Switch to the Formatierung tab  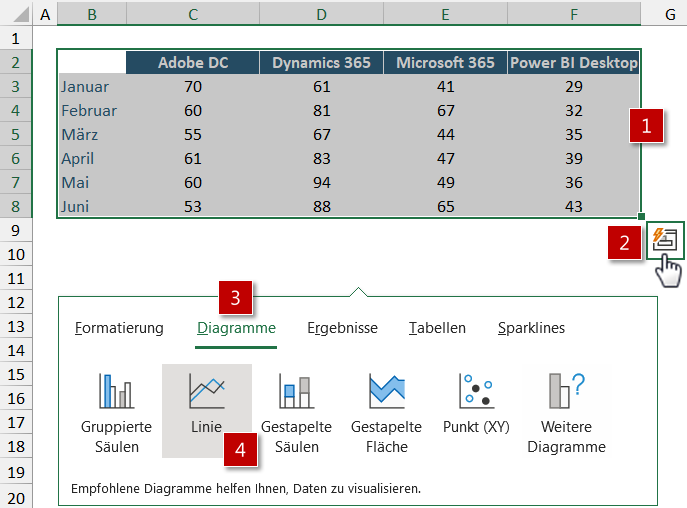tap(118, 328)
